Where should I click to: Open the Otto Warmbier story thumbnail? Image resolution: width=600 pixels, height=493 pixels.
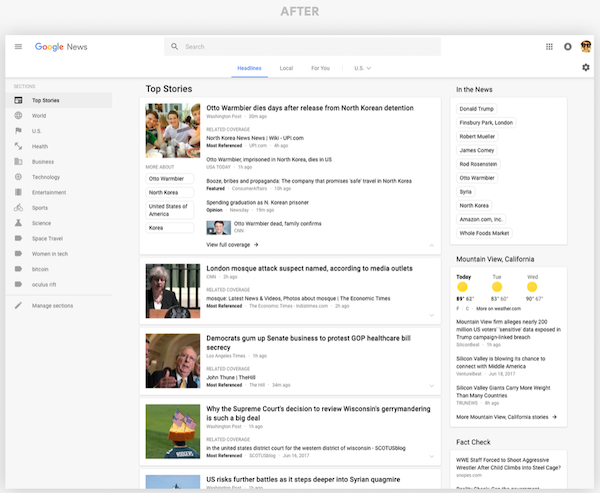click(x=173, y=130)
